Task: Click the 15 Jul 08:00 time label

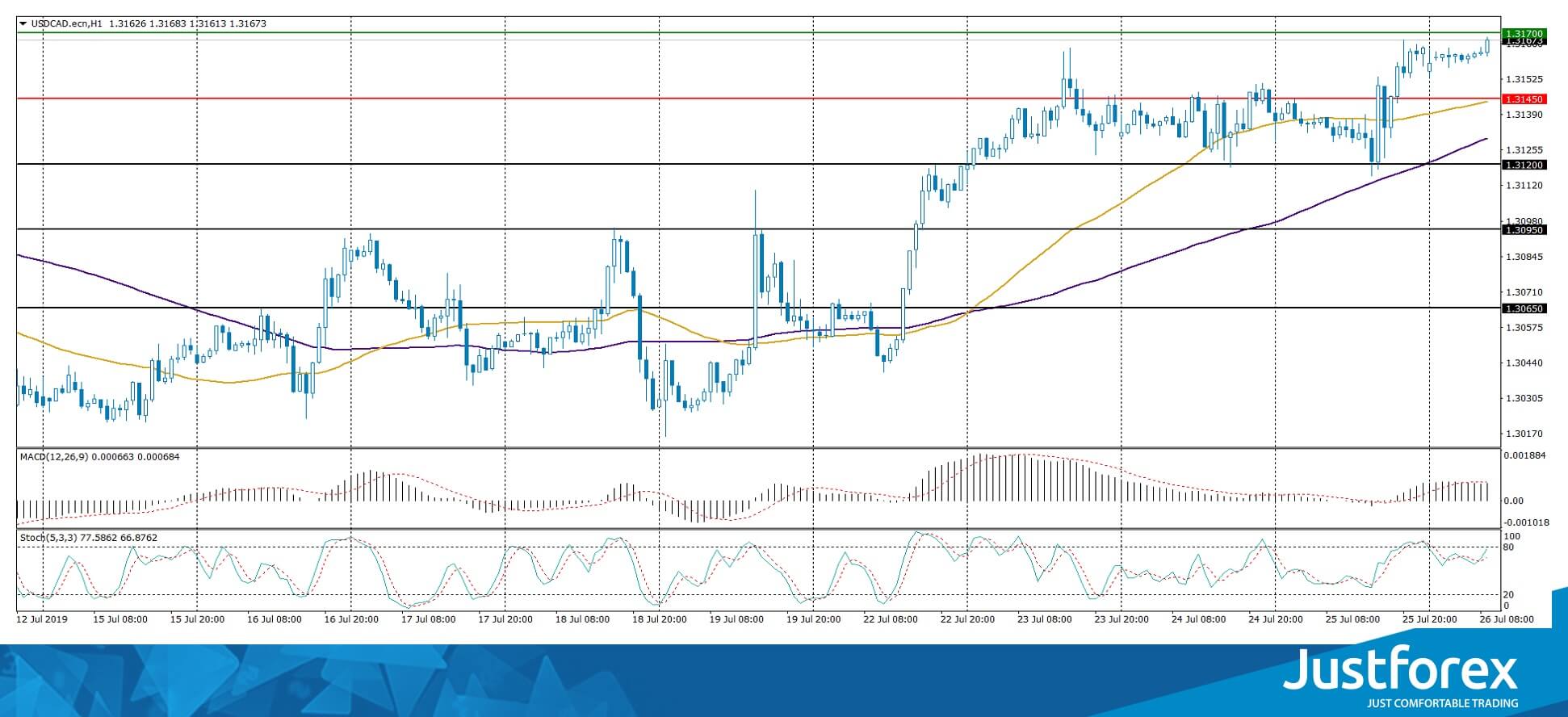Action: coord(120,619)
